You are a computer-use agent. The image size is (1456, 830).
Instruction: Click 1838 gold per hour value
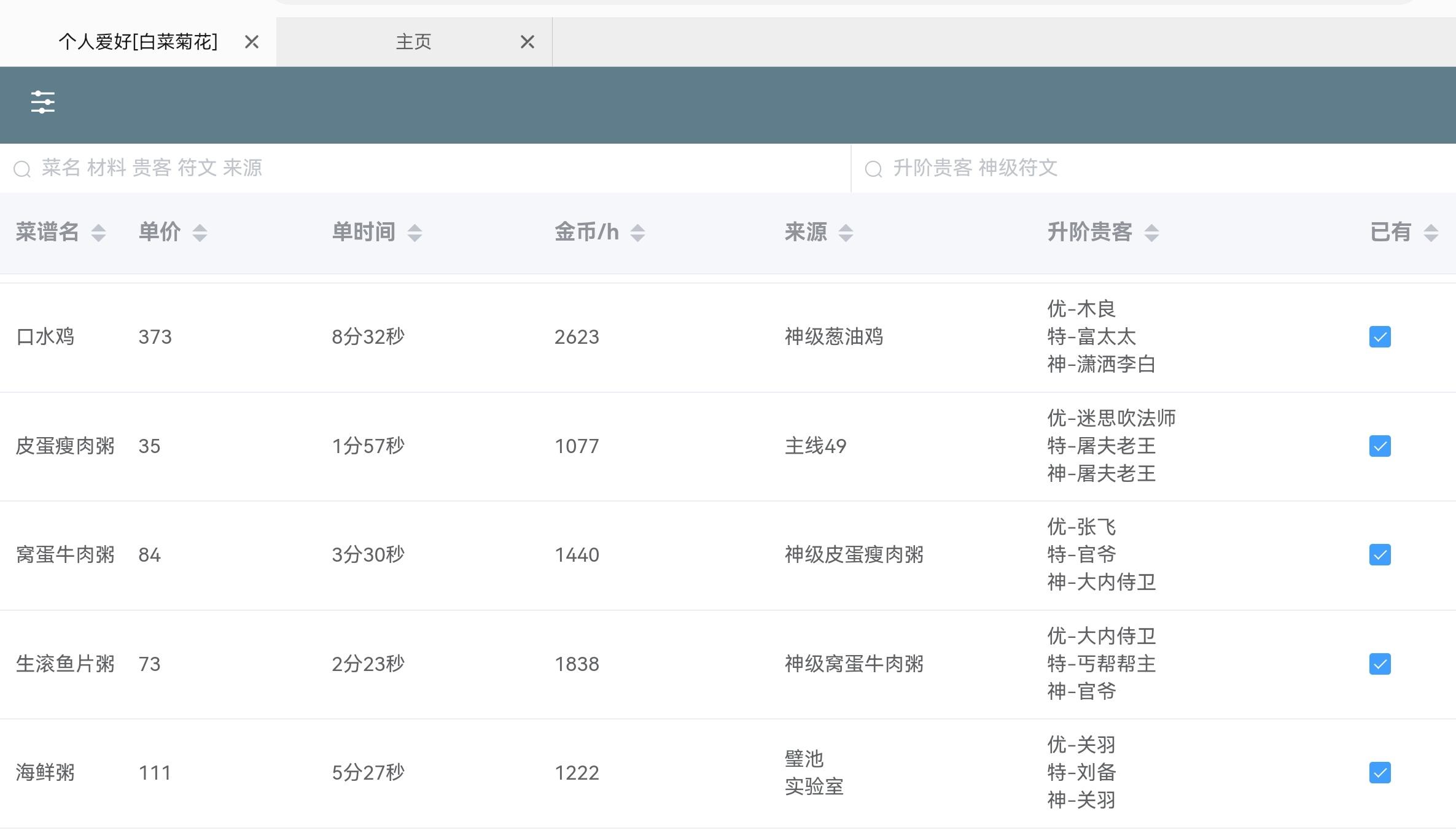pyautogui.click(x=577, y=664)
